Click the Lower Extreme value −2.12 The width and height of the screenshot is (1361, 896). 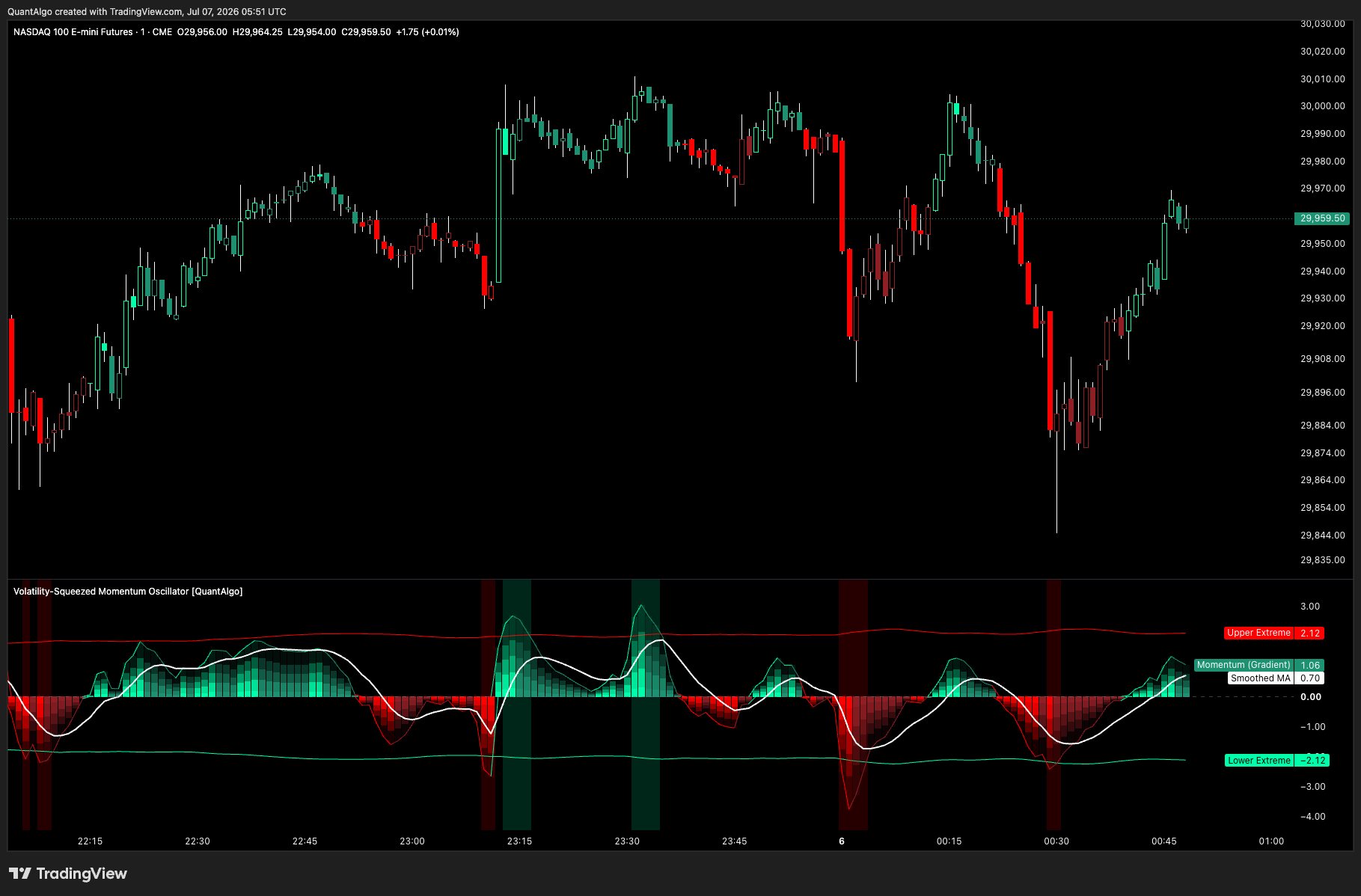pyautogui.click(x=1312, y=761)
